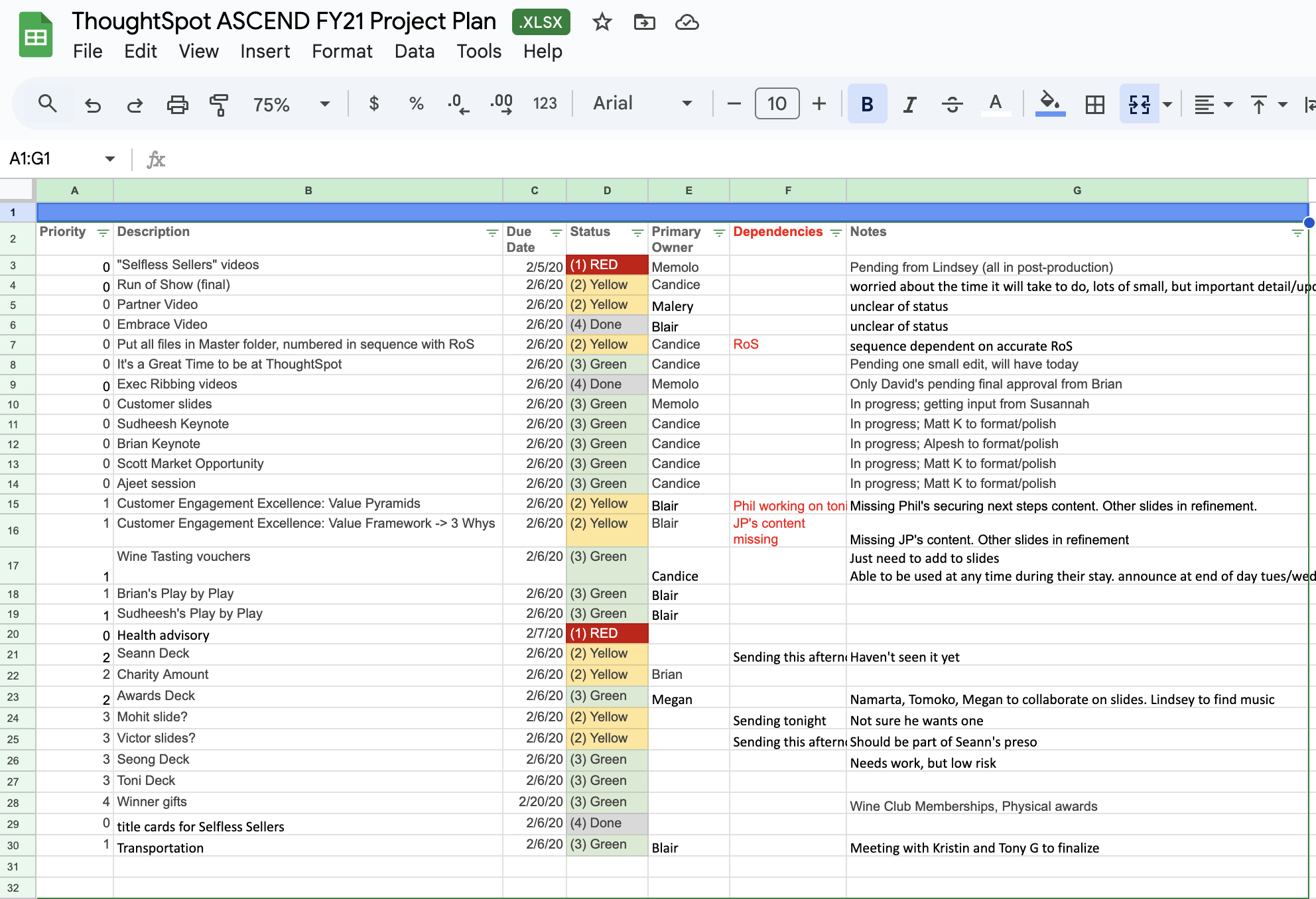Image resolution: width=1316 pixels, height=899 pixels.
Task: Click the Megan owner cell
Action: point(689,697)
